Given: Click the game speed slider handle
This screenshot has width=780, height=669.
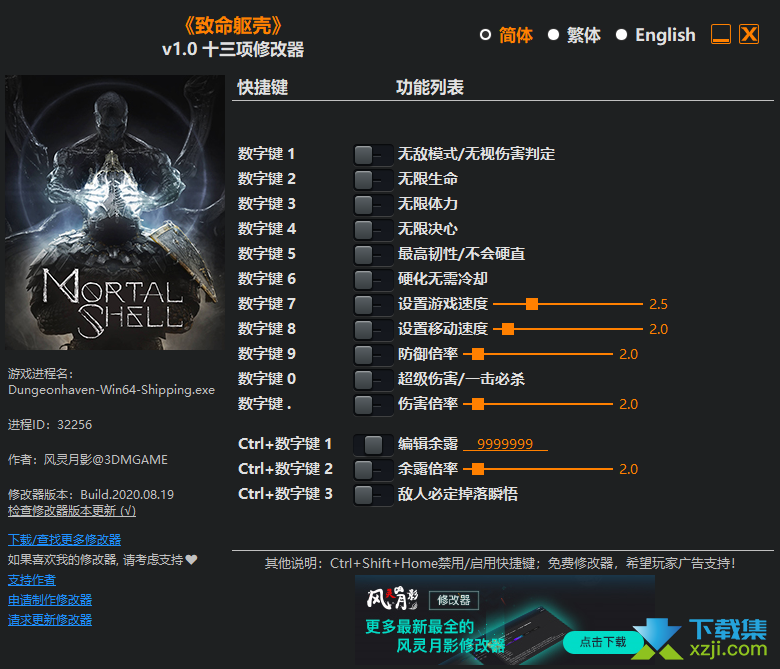Looking at the screenshot, I should coord(532,304).
